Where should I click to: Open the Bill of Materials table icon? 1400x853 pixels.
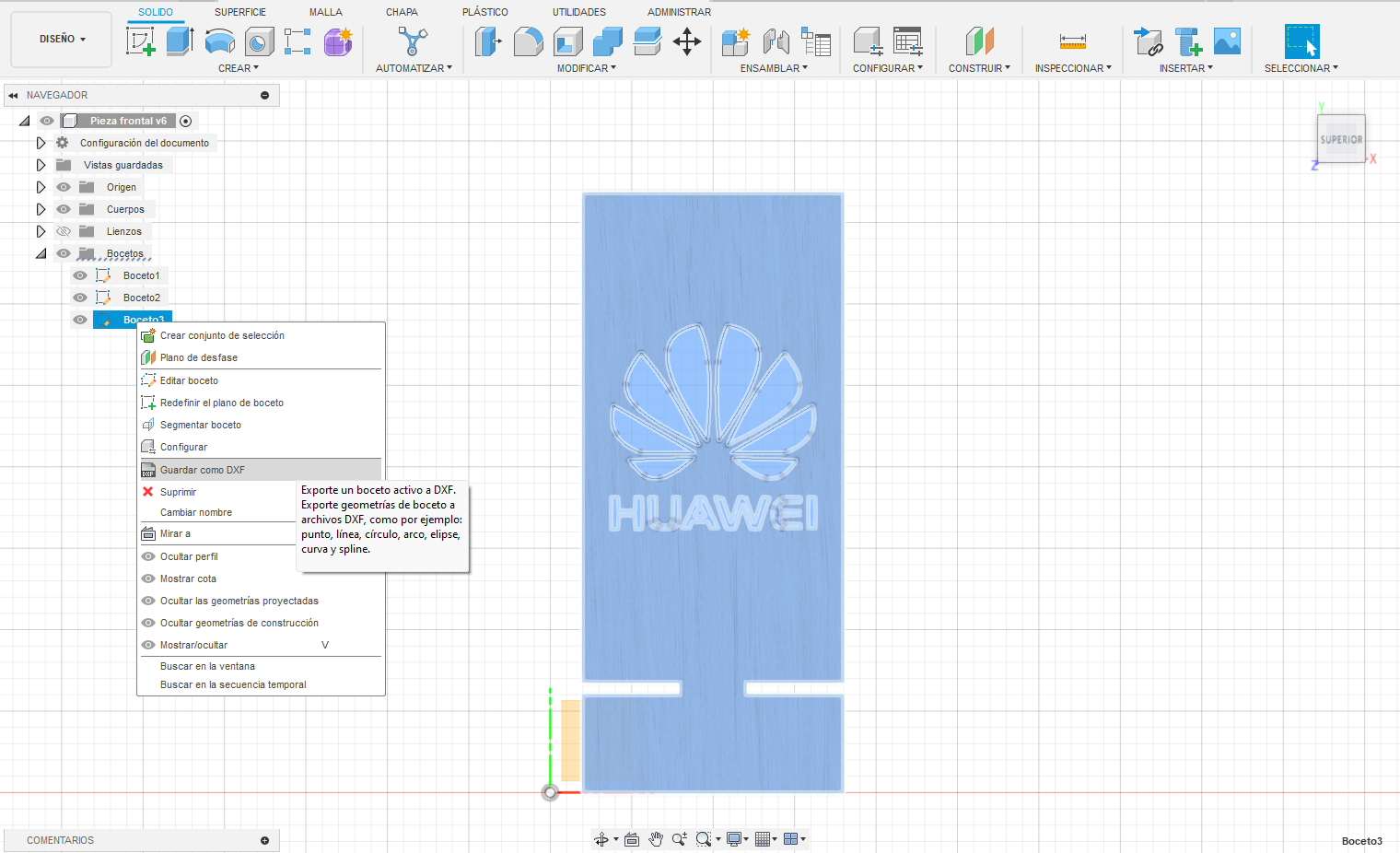(x=816, y=41)
